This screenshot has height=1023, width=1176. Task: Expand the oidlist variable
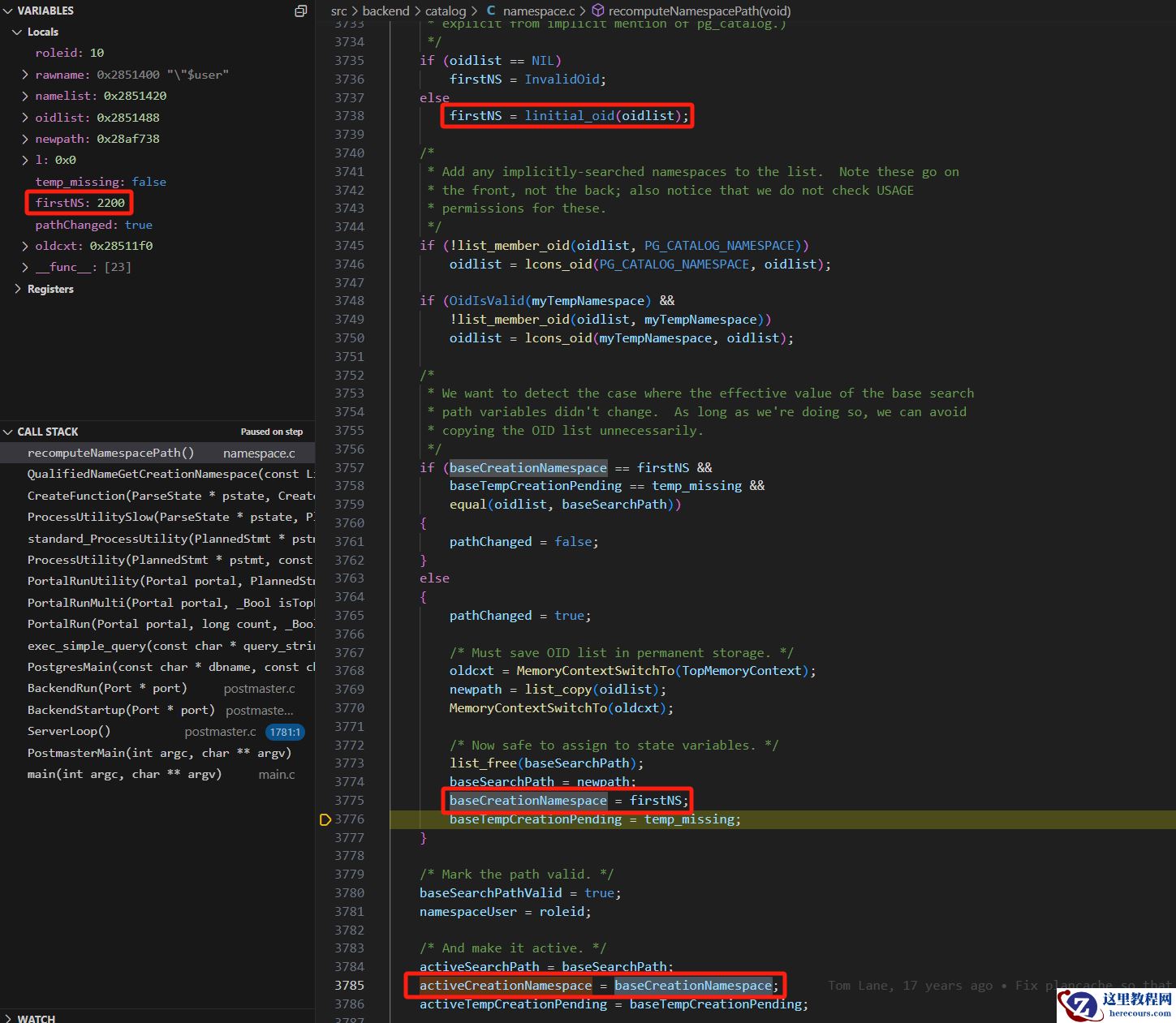coord(25,118)
